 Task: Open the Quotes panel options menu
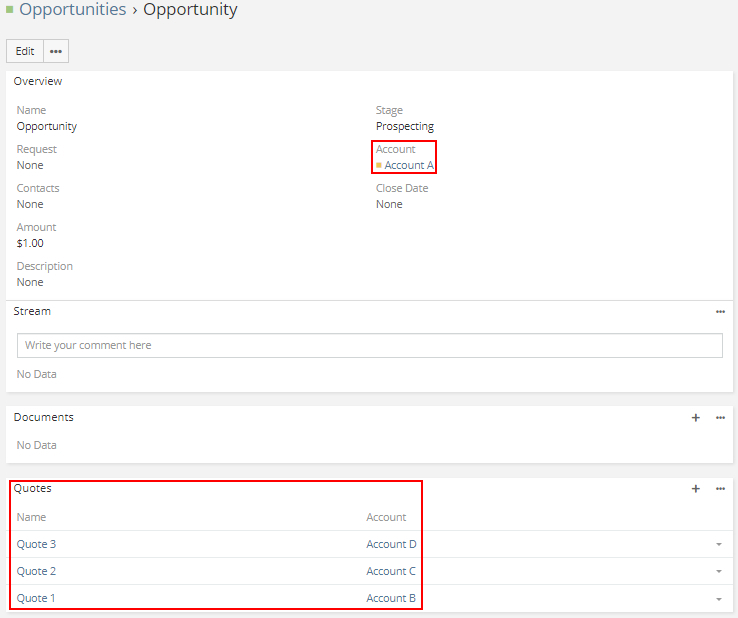point(720,489)
